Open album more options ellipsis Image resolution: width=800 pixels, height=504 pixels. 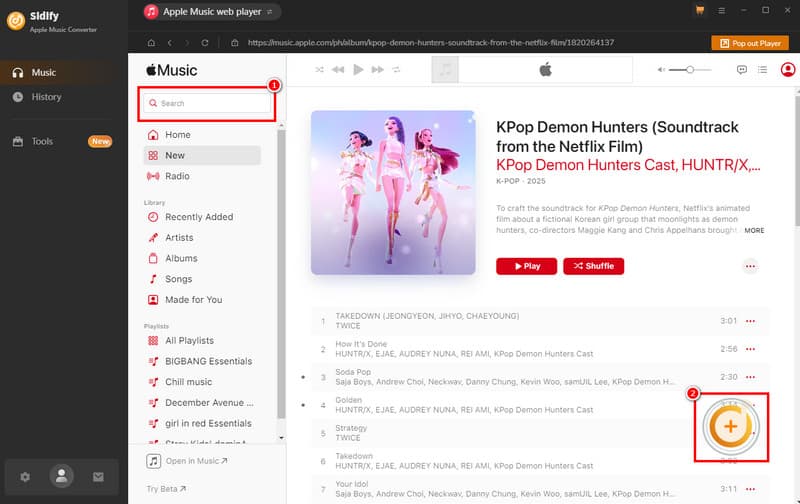(x=750, y=266)
